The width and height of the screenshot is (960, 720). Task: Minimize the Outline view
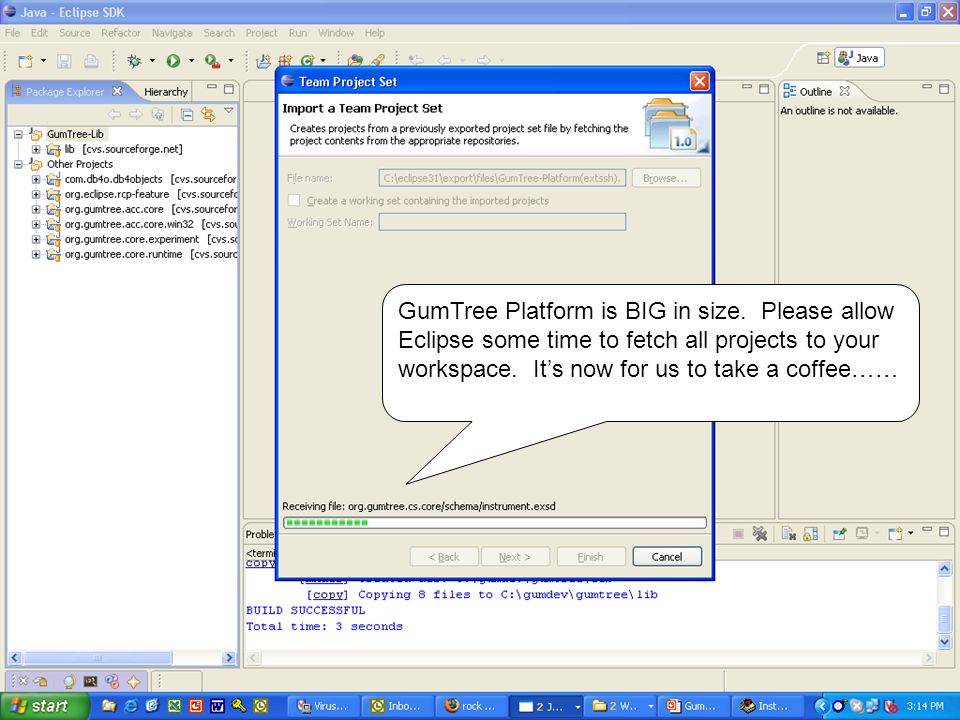[x=927, y=88]
